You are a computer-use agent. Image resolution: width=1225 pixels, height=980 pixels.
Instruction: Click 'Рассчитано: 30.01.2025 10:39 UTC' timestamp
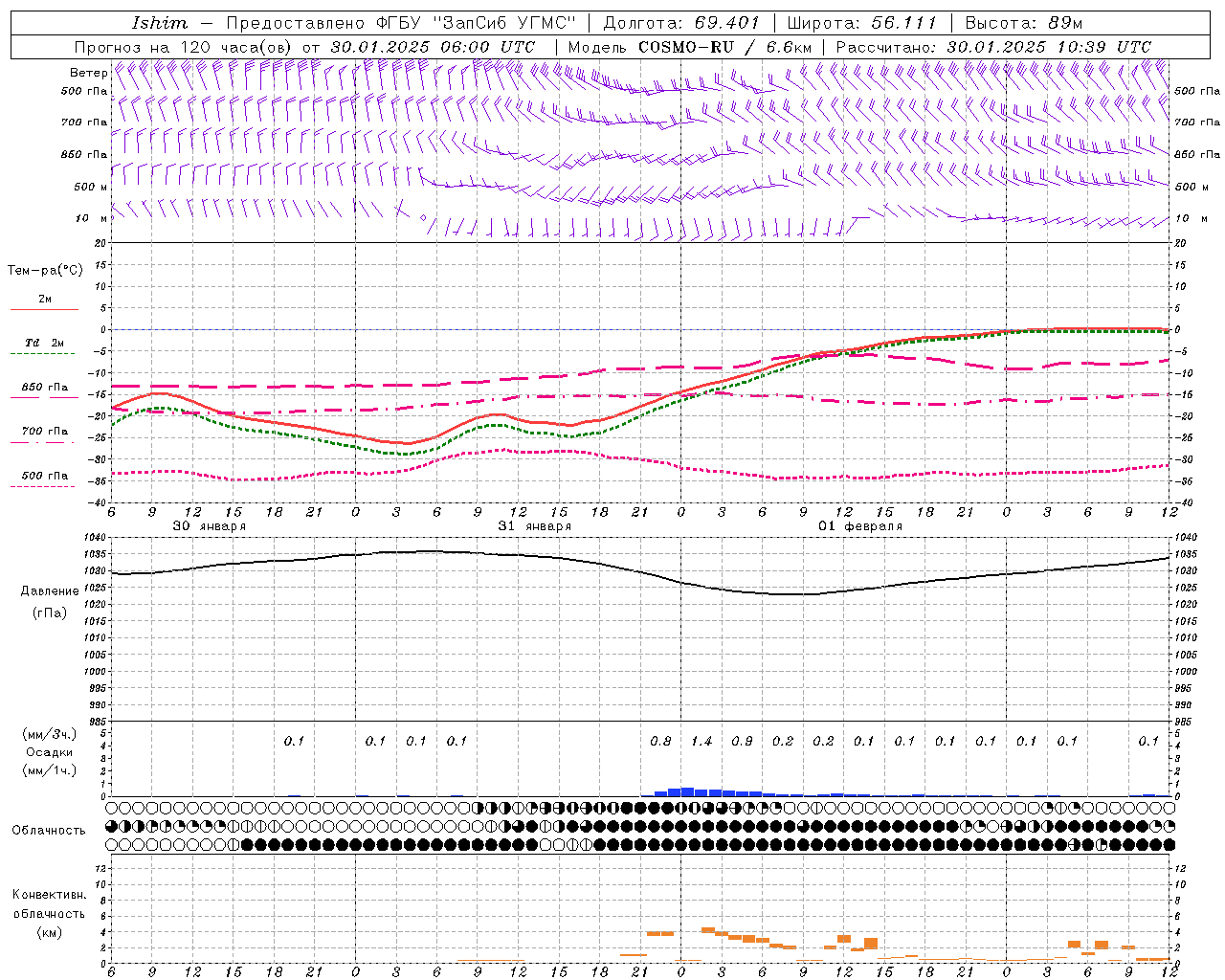click(993, 47)
